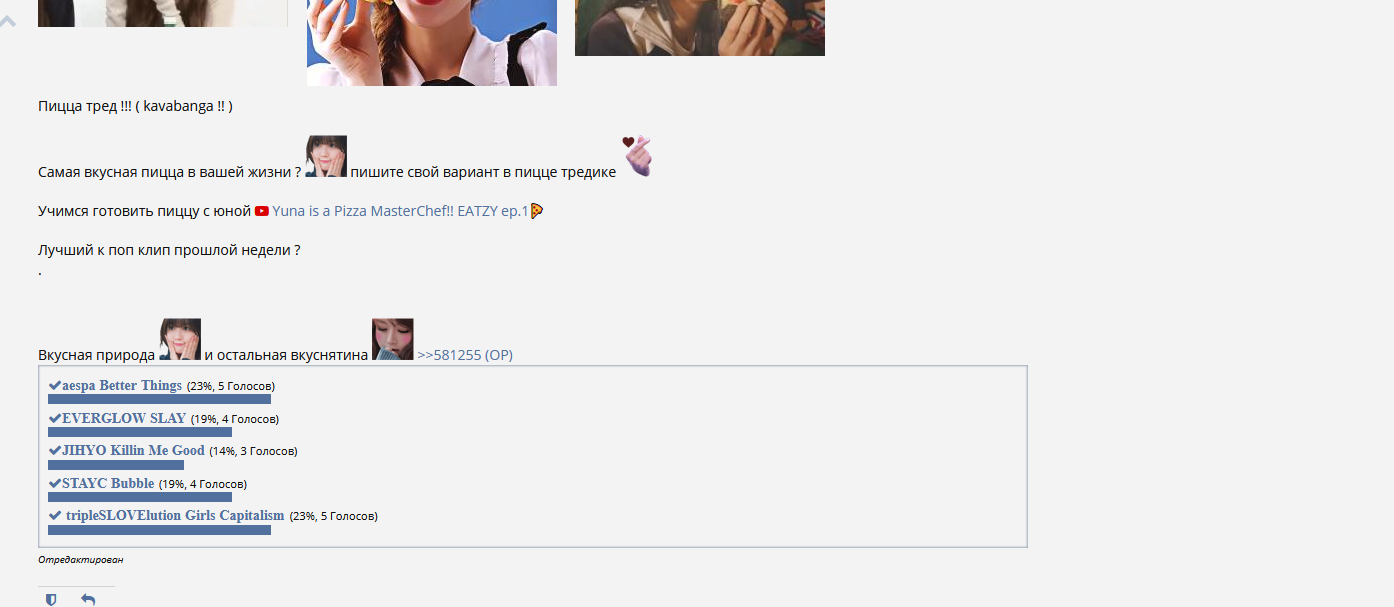The width and height of the screenshot is (1394, 607).
Task: Select STAYC Bubble poll option
Action: (101, 483)
